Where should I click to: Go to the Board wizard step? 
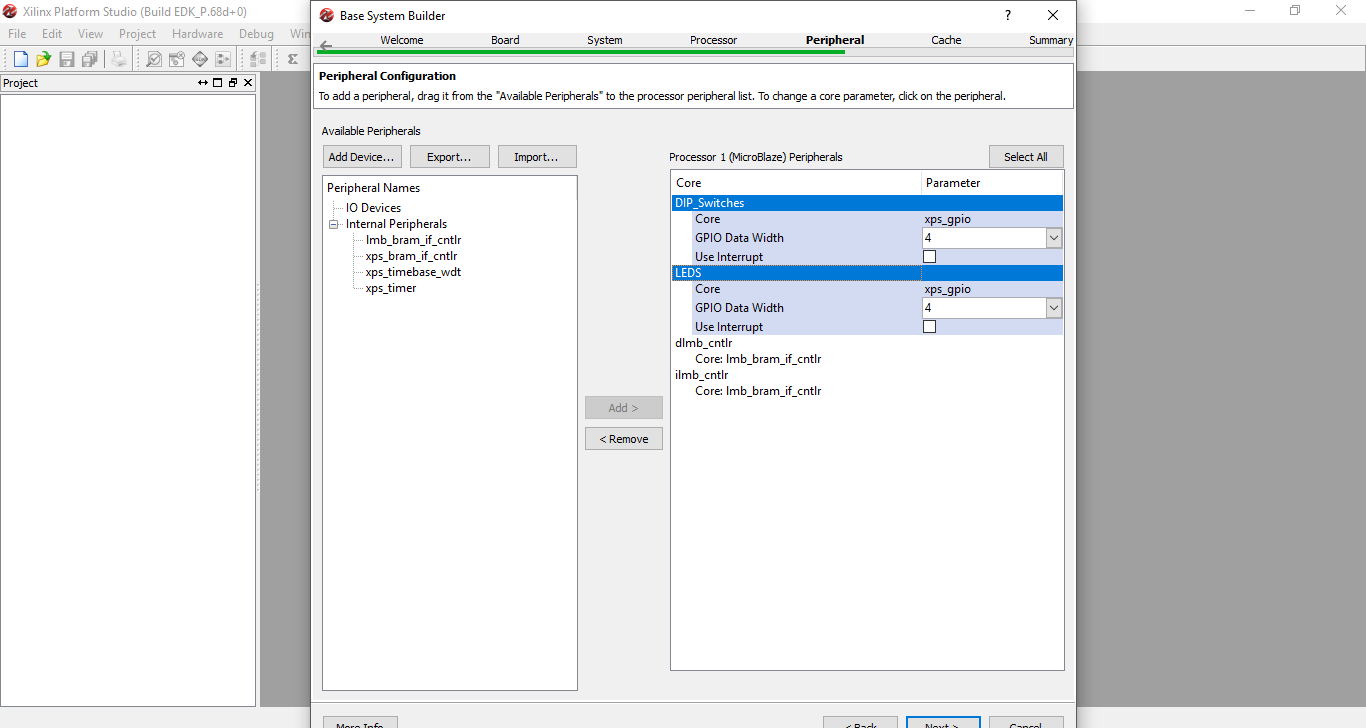[x=505, y=40]
